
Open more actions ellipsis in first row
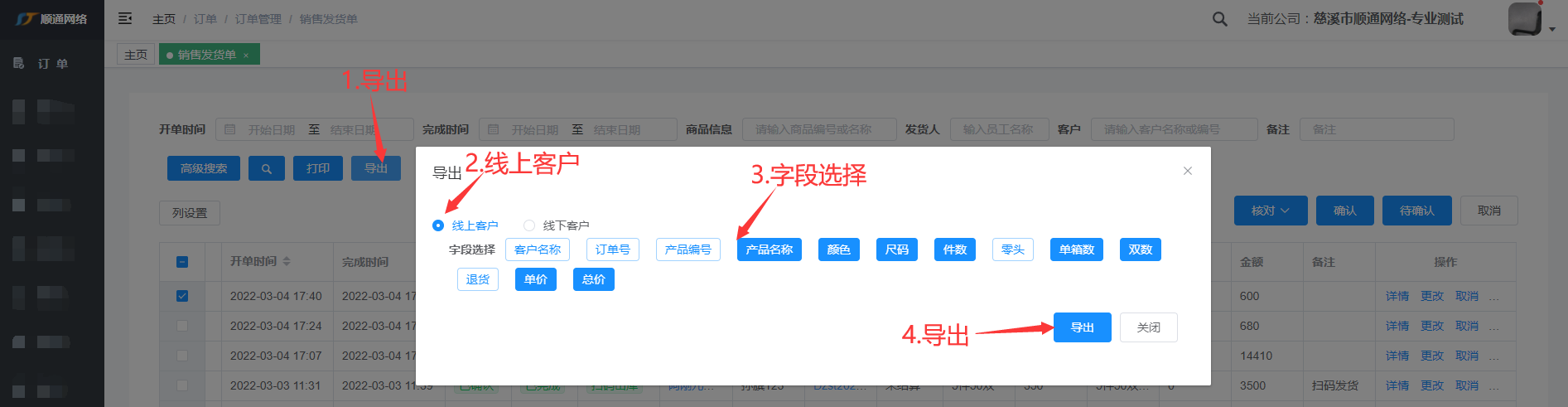tap(1493, 297)
